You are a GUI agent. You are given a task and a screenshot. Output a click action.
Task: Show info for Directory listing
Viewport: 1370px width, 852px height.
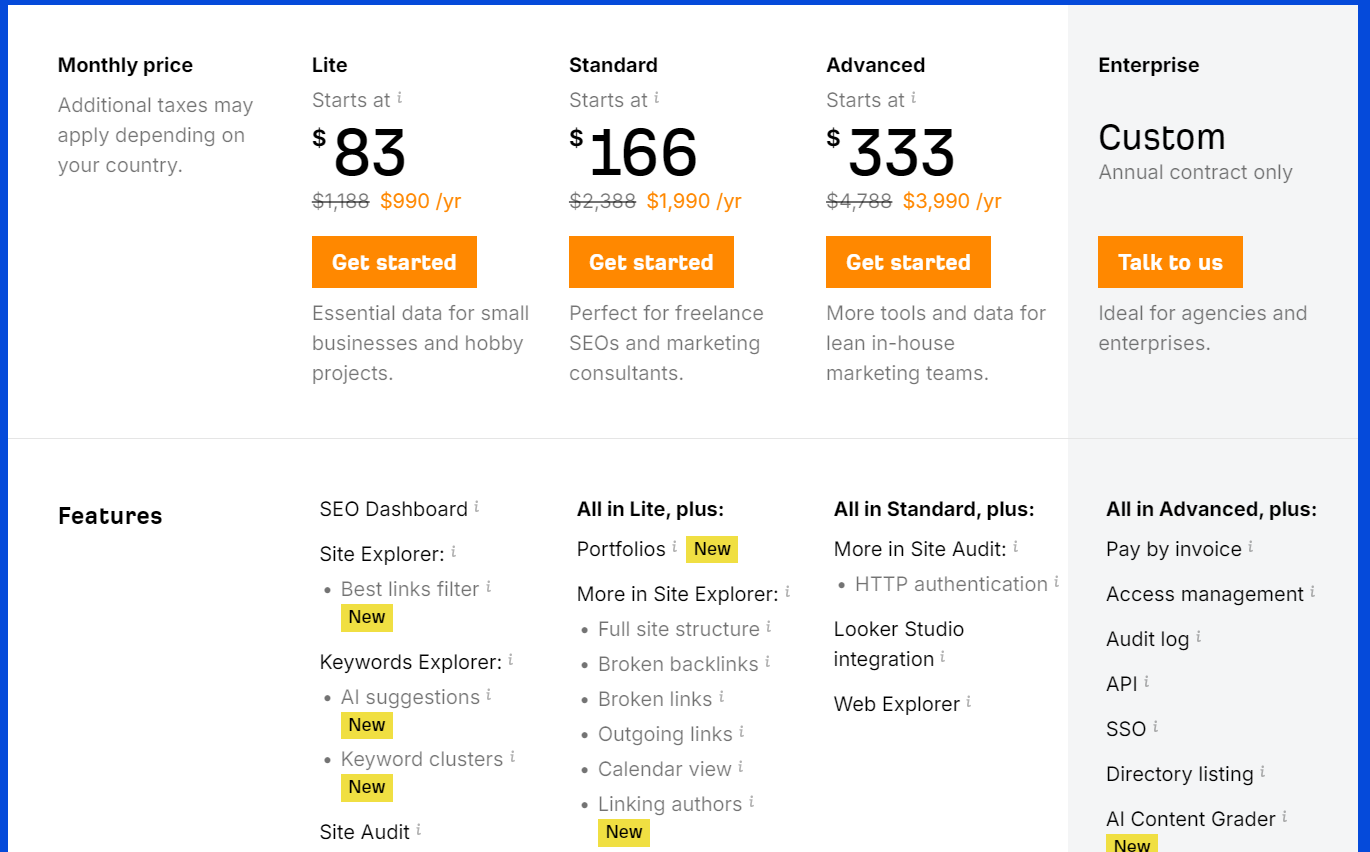click(x=1263, y=772)
